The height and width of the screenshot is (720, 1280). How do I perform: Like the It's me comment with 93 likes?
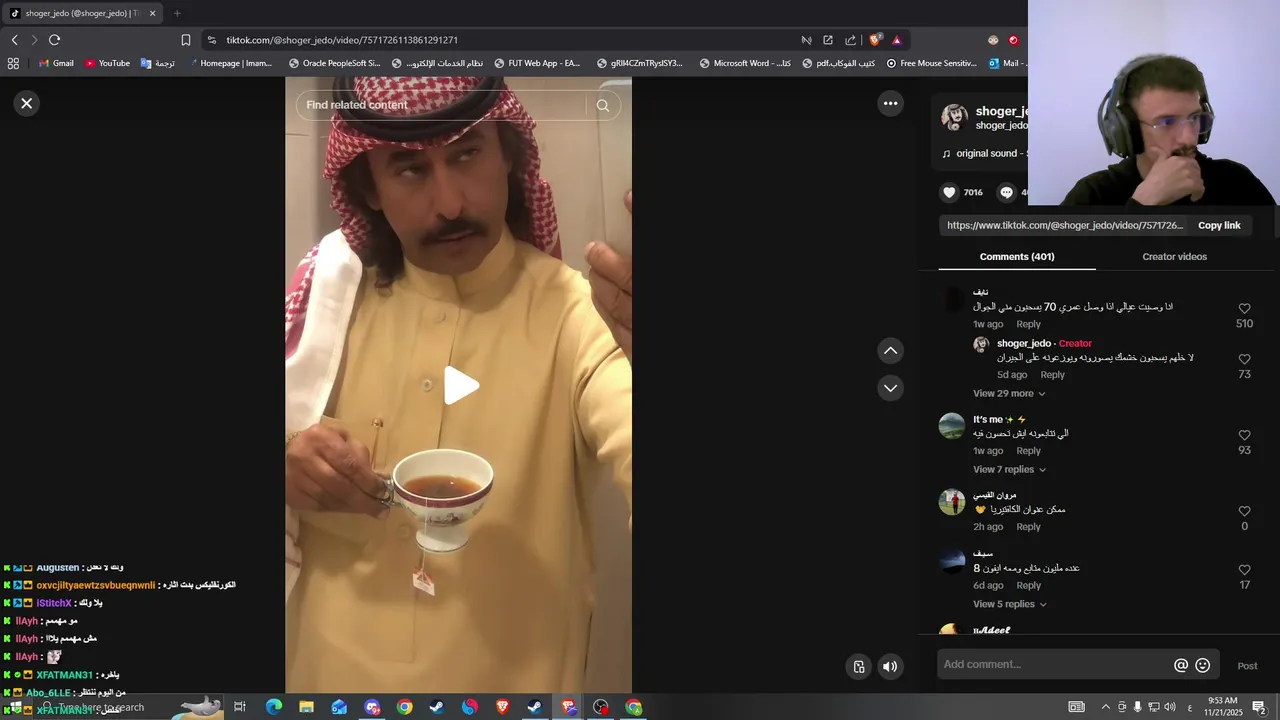pyautogui.click(x=1244, y=435)
